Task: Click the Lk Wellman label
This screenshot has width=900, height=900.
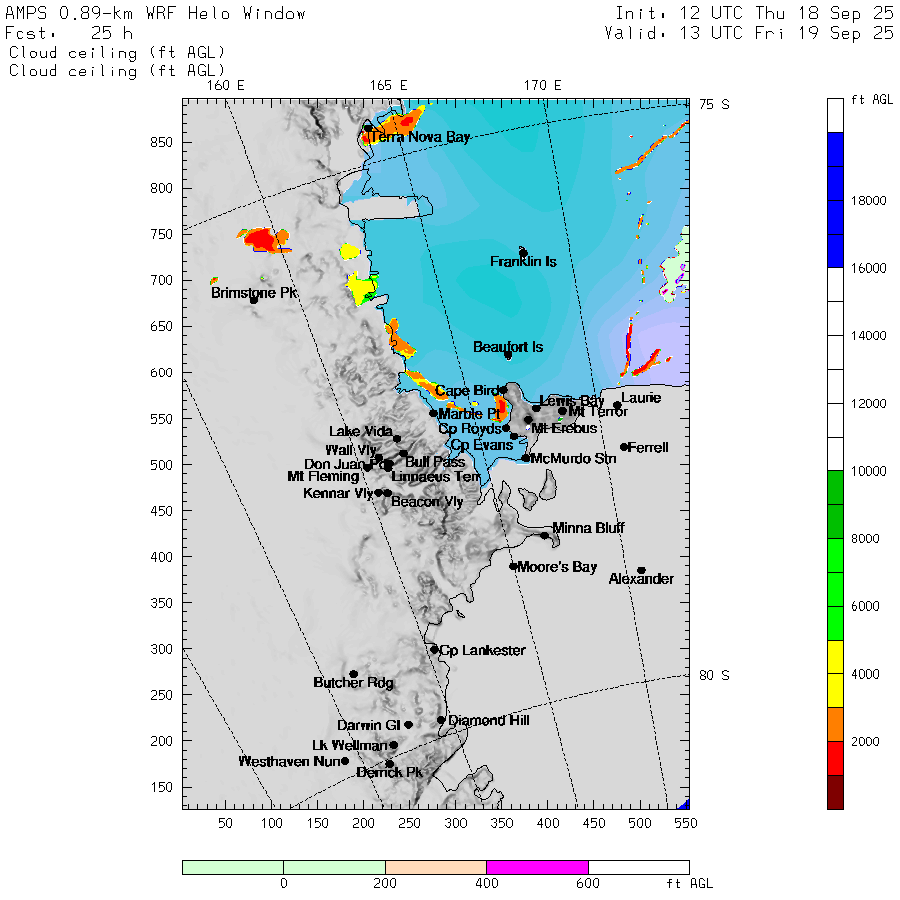Action: (x=350, y=746)
